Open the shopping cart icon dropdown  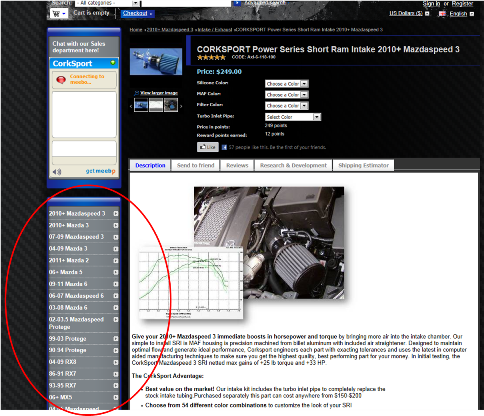pyautogui.click(x=59, y=14)
